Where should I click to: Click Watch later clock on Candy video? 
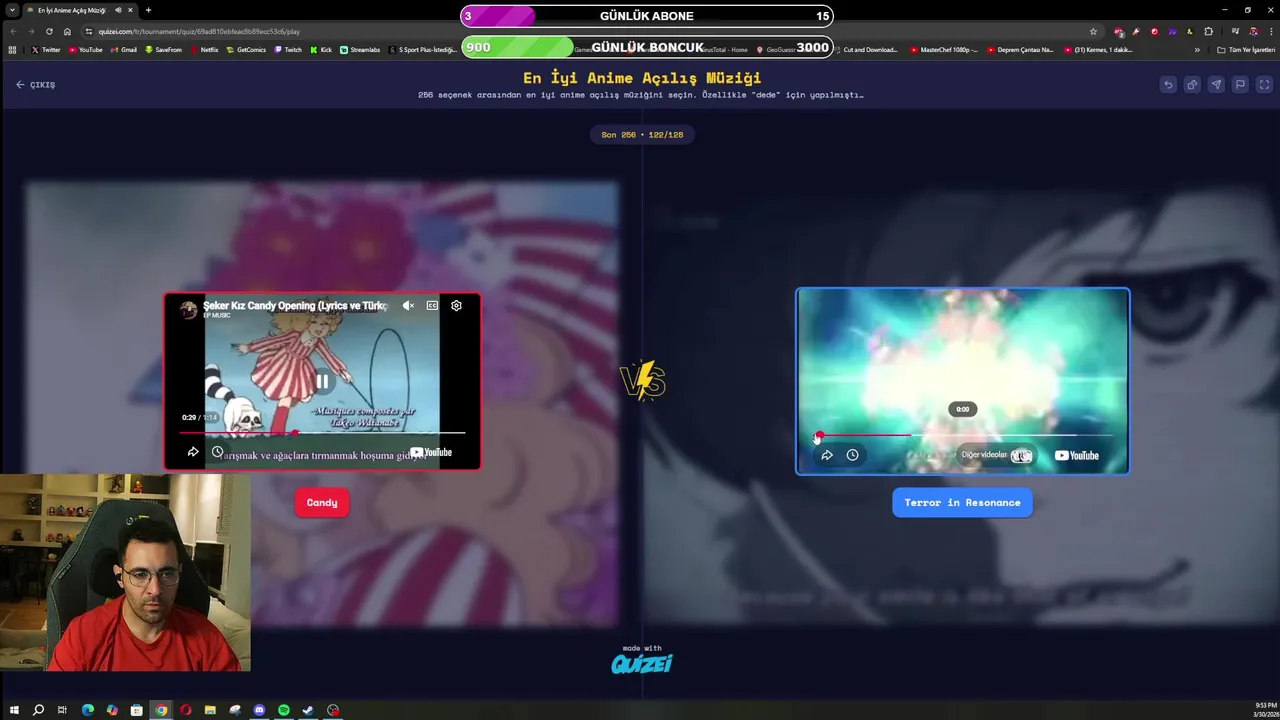click(218, 452)
